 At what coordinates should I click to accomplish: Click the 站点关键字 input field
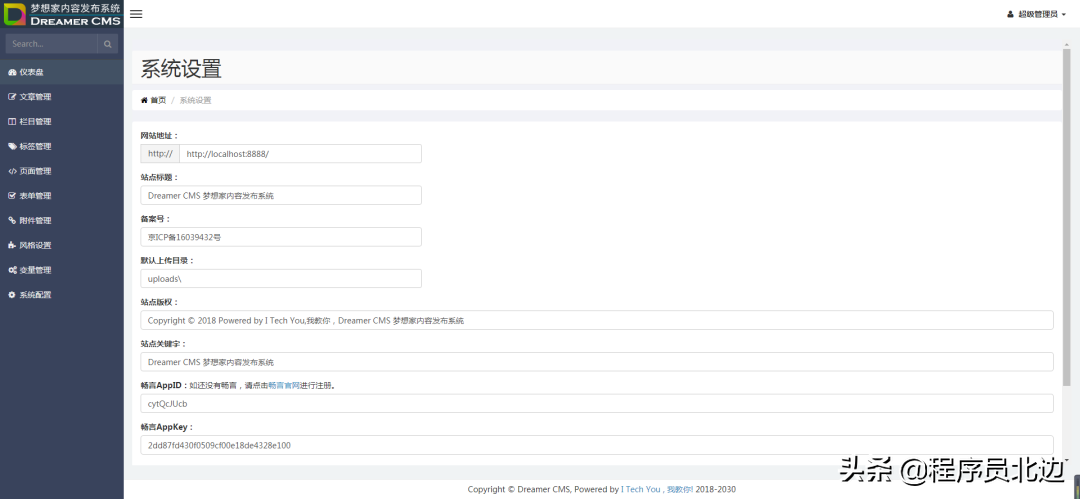[597, 362]
